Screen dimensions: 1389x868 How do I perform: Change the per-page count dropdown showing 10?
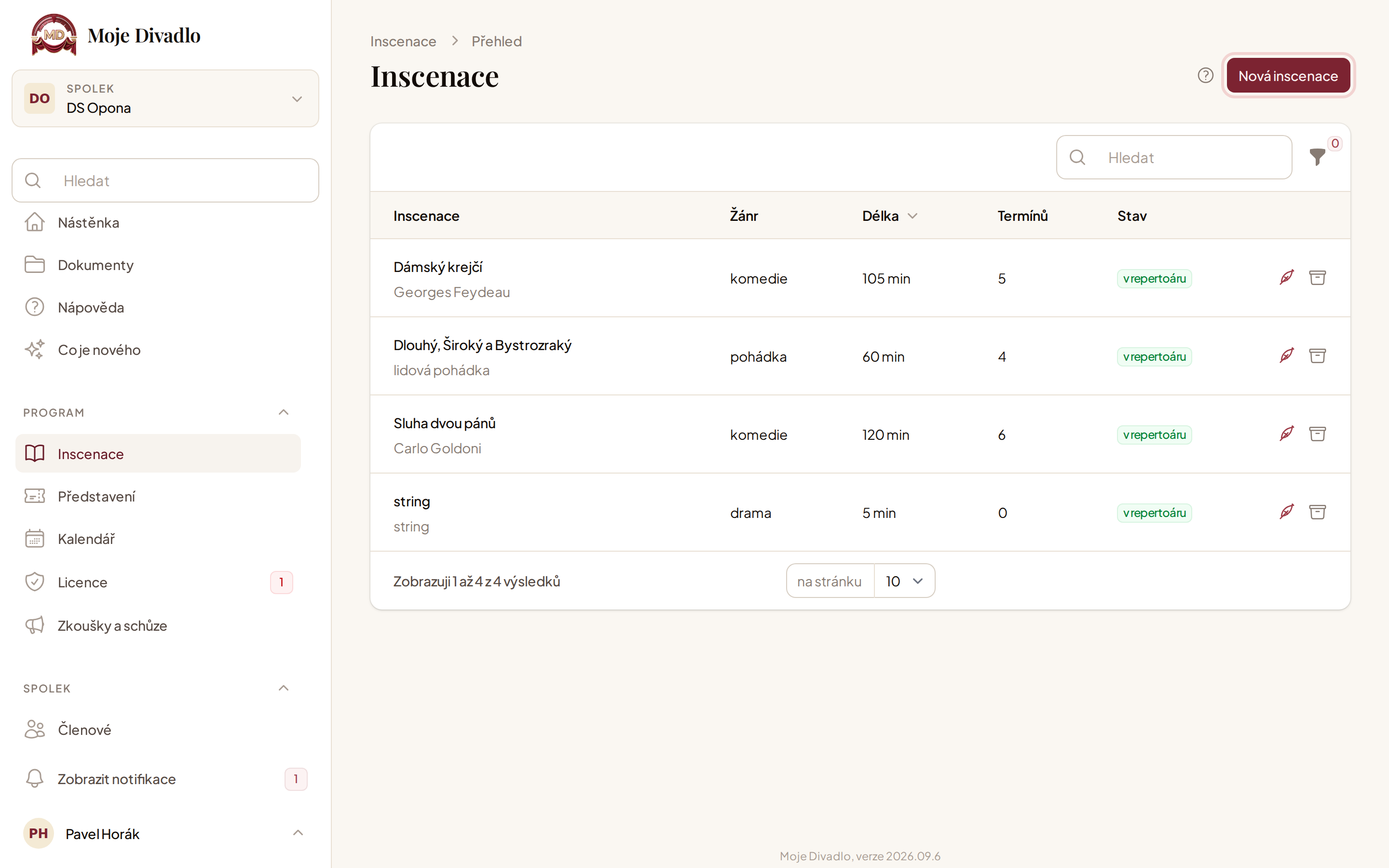point(904,581)
